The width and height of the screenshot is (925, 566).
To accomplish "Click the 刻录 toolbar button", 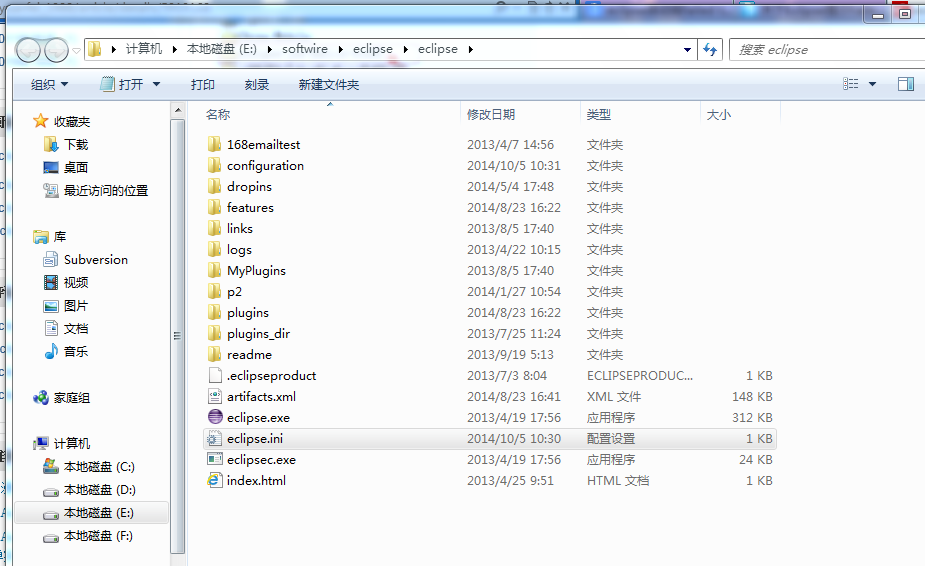I will pyautogui.click(x=257, y=84).
